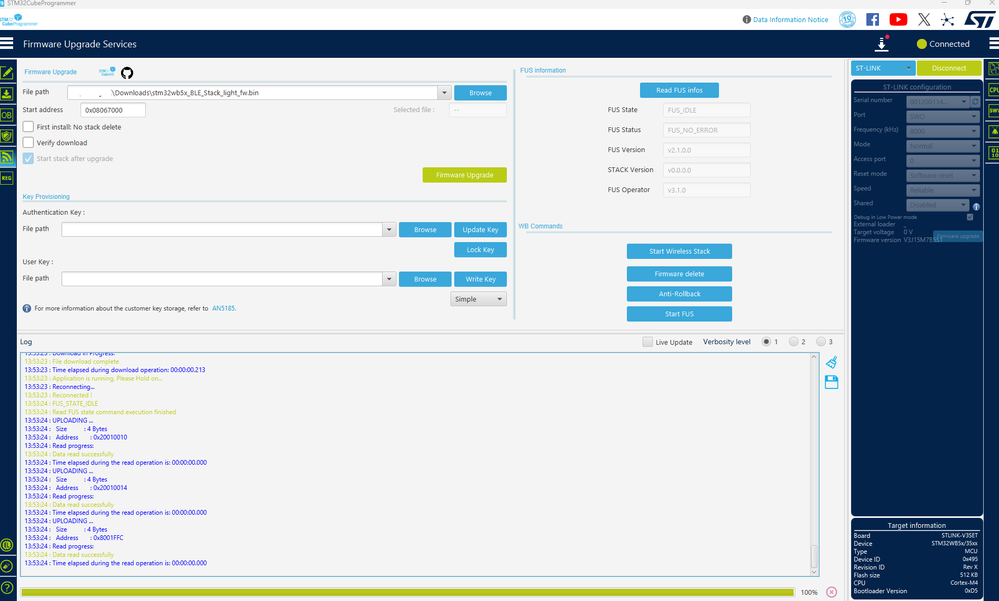This screenshot has width=999, height=601.
Task: Open the Simple key type dropdown
Action: pyautogui.click(x=478, y=299)
